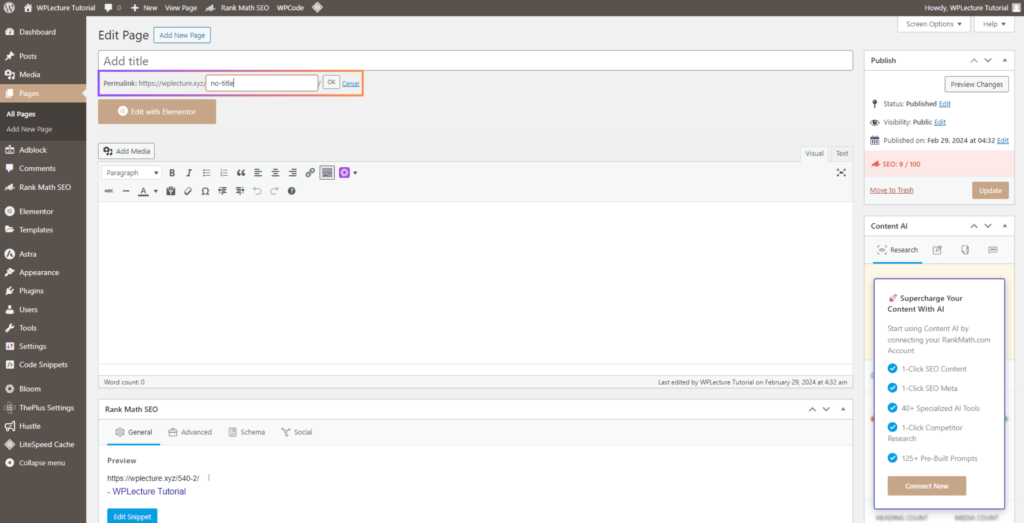This screenshot has height=523, width=1024.
Task: Edit the page Status
Action: click(944, 104)
